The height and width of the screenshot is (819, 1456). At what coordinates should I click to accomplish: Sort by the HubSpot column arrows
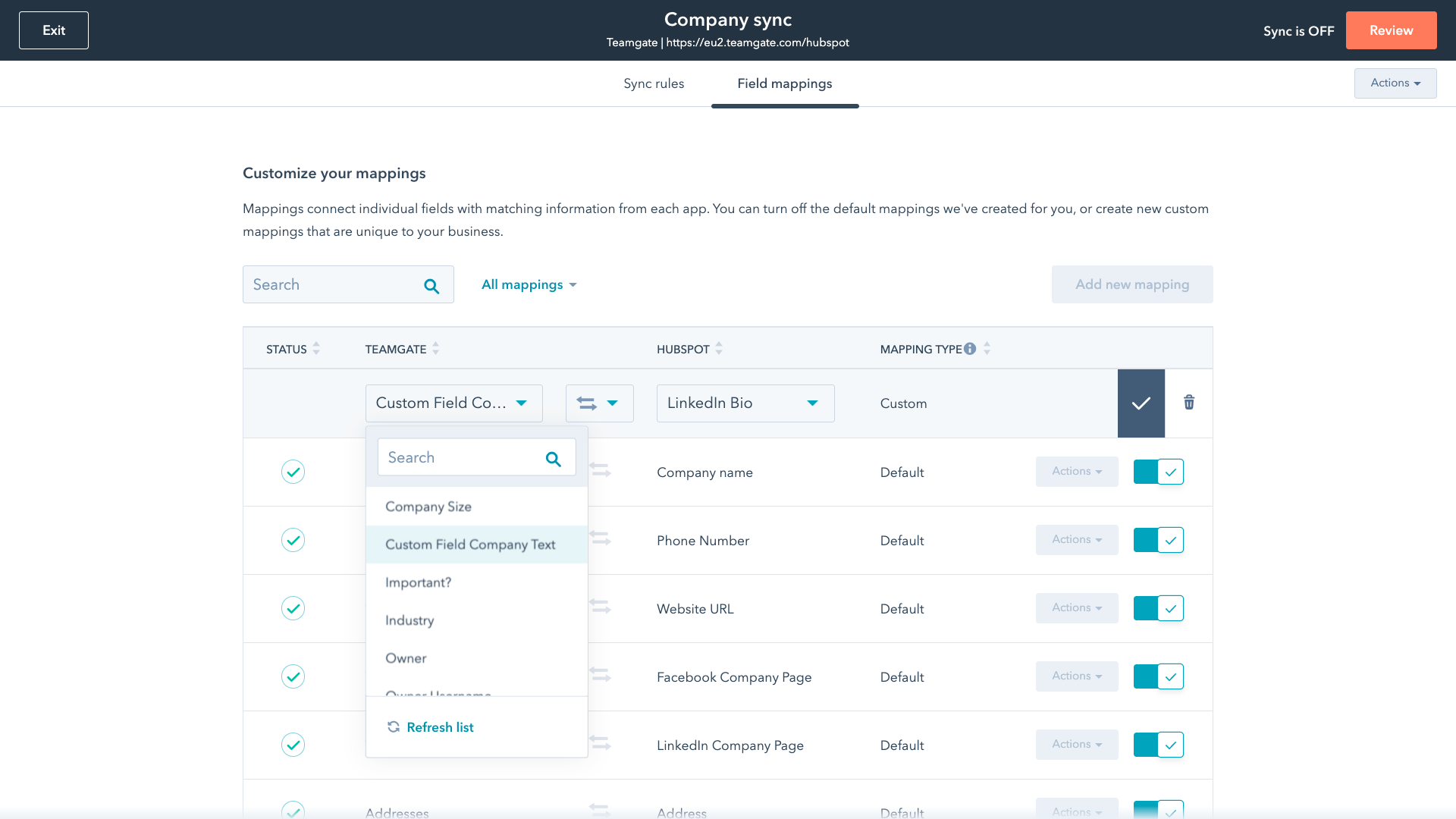tap(719, 349)
